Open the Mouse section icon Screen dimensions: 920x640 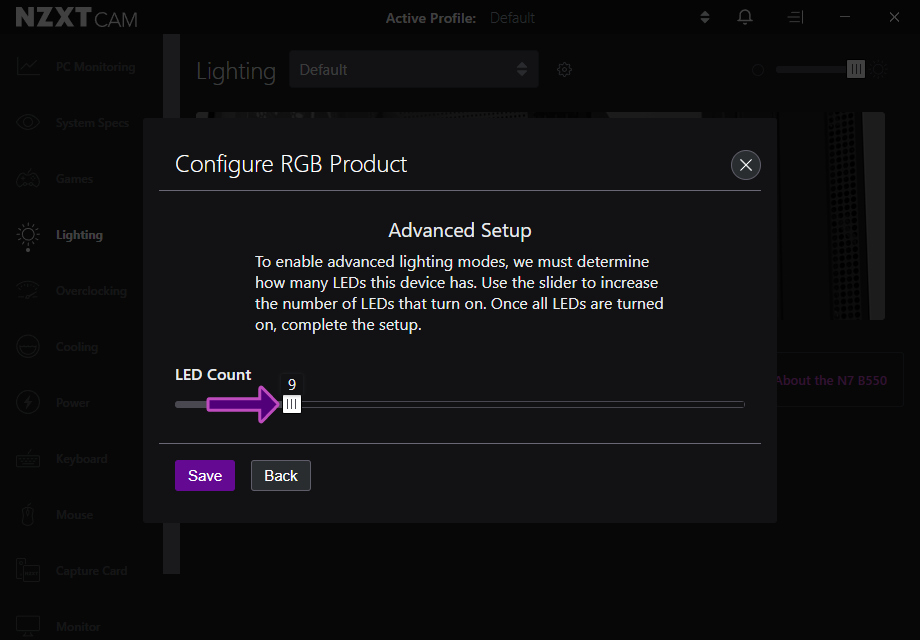click(x=28, y=515)
